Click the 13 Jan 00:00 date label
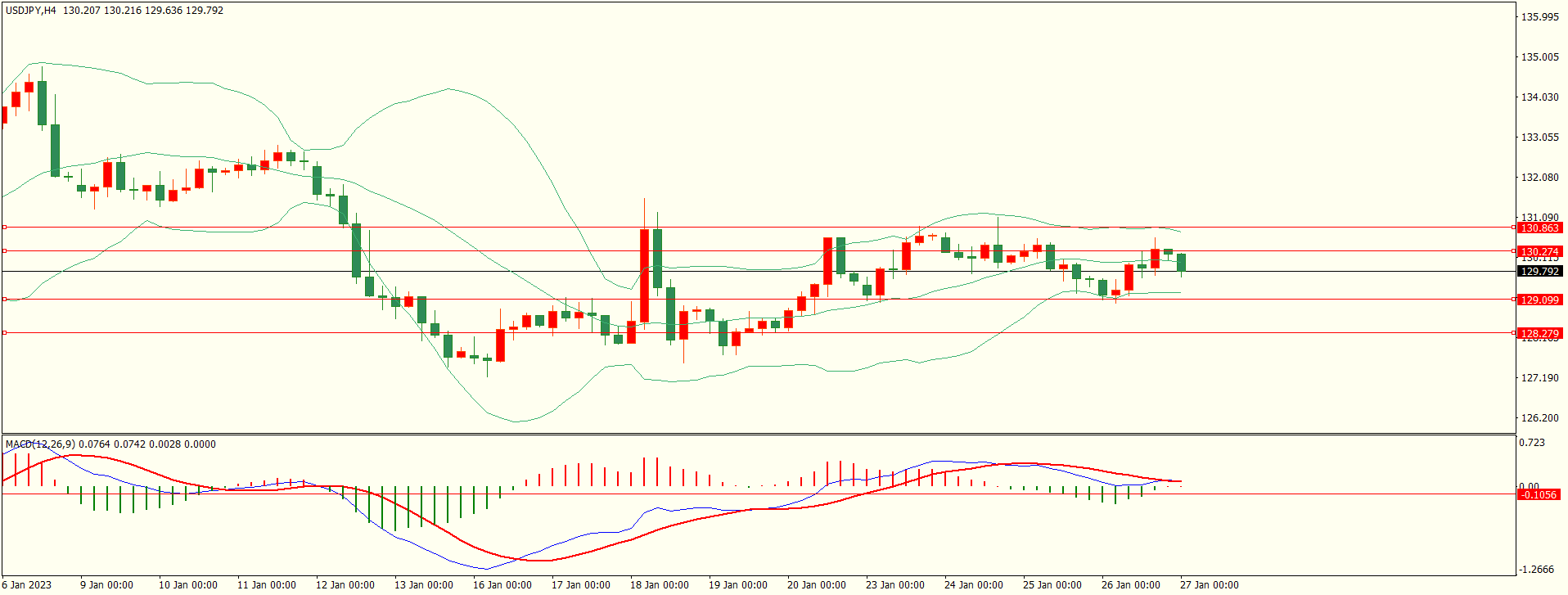1568x595 pixels. (424, 585)
